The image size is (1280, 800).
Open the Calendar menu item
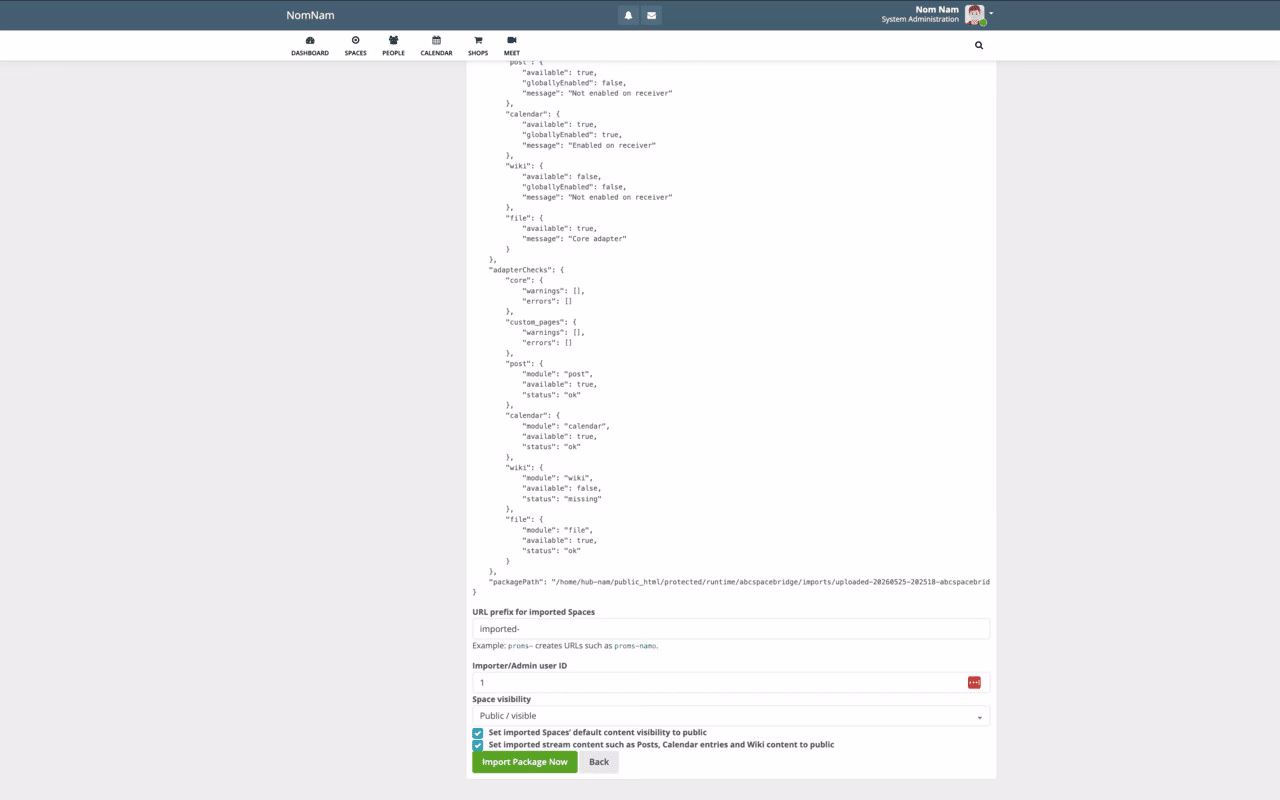(x=436, y=46)
